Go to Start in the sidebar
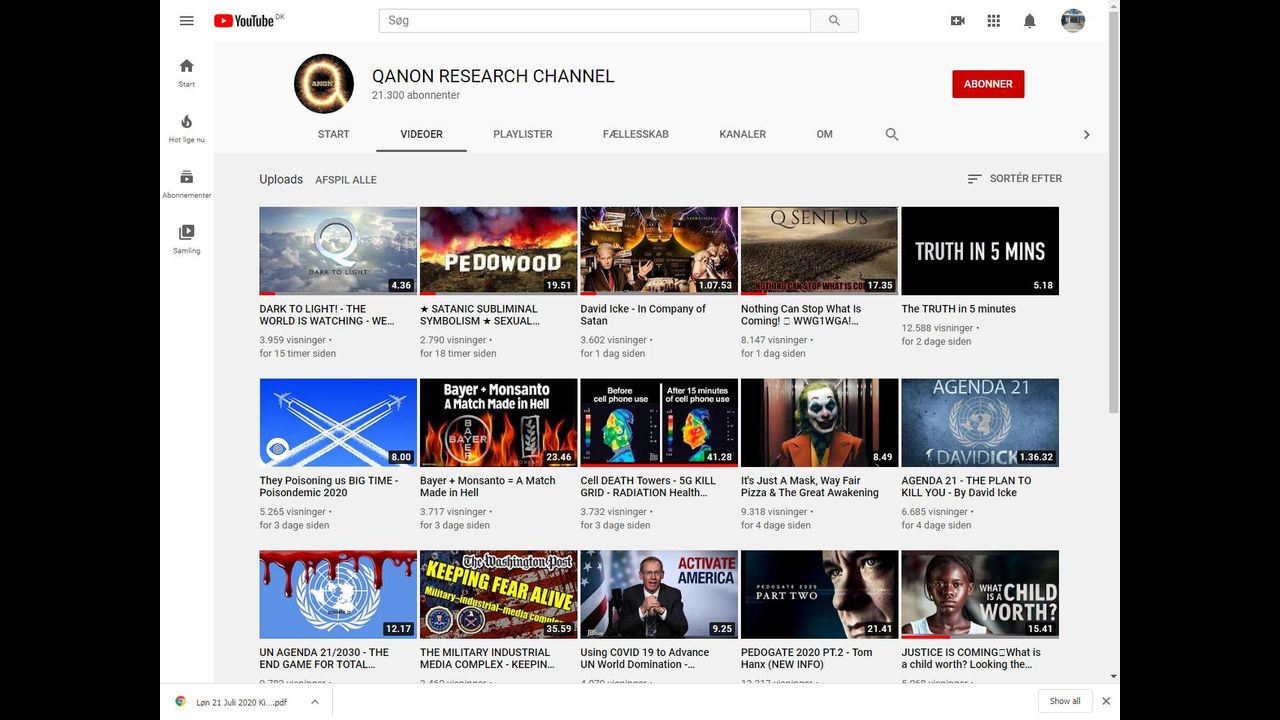 (x=187, y=72)
